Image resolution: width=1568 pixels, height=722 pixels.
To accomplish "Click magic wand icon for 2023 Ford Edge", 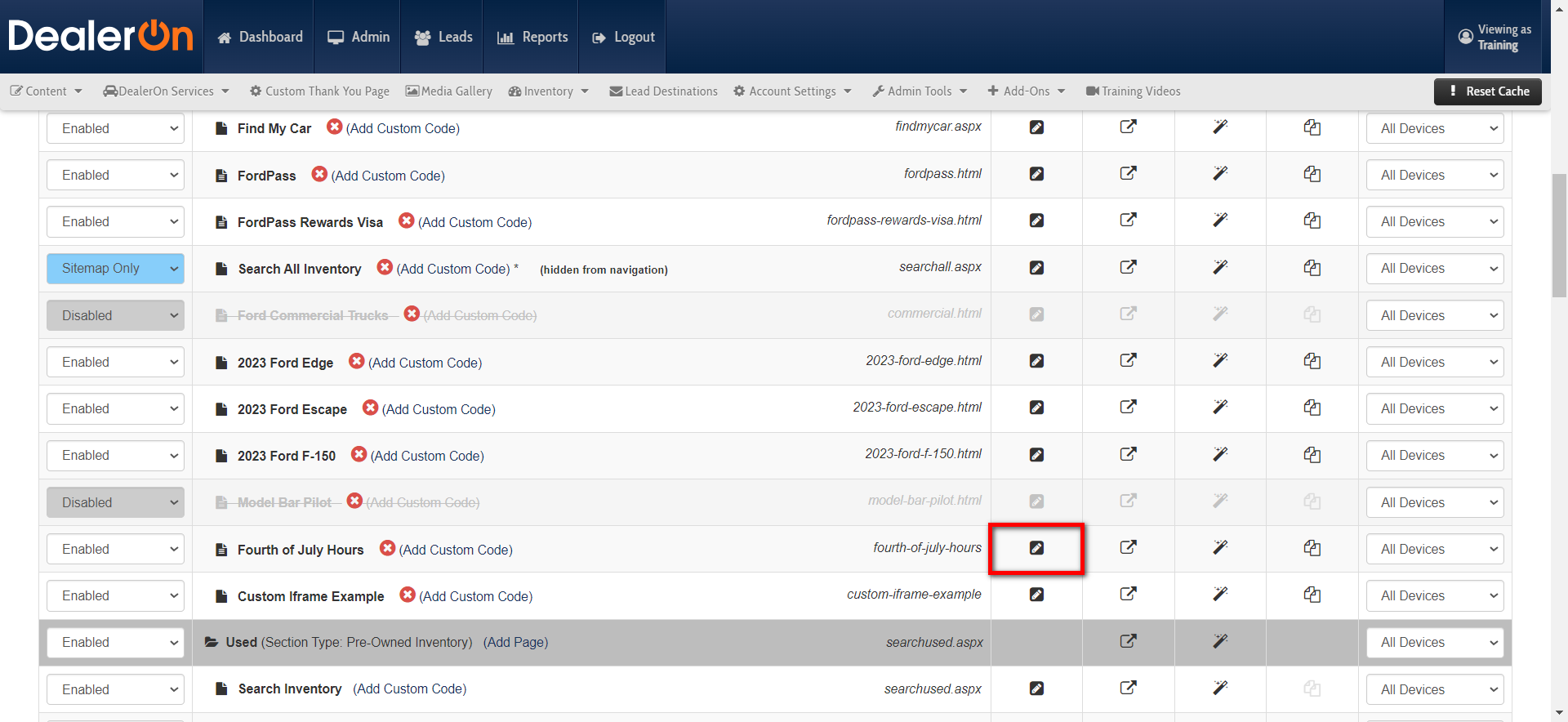I will pyautogui.click(x=1220, y=361).
